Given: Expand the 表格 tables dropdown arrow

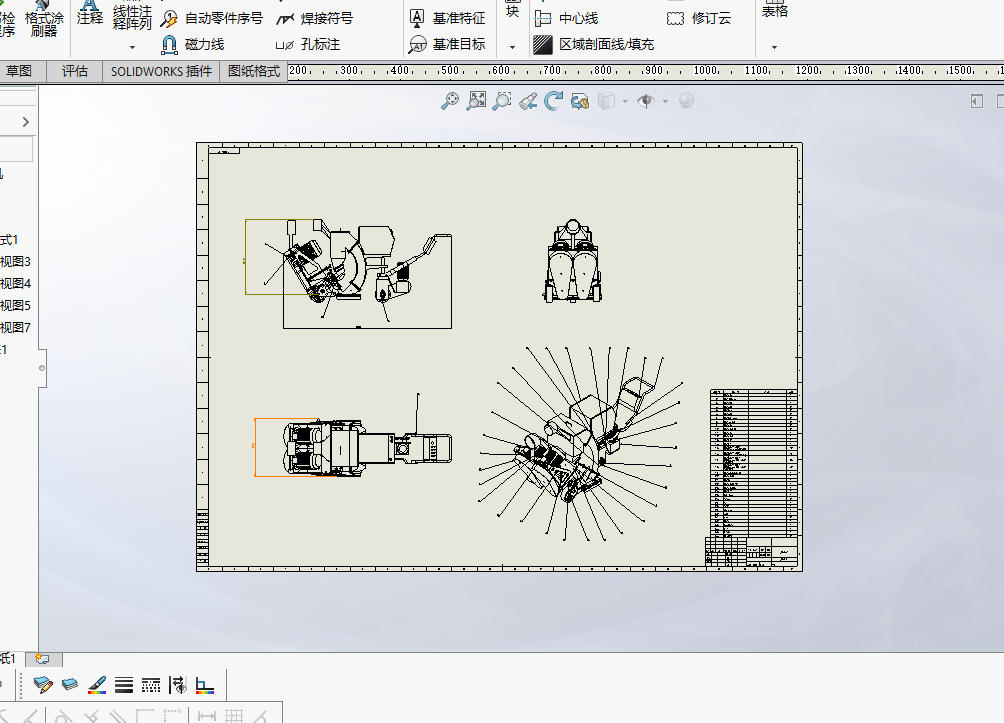Looking at the screenshot, I should (774, 47).
